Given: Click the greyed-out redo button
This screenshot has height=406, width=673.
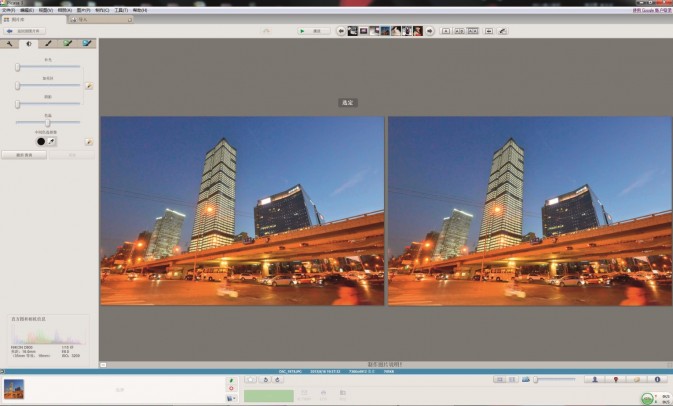Looking at the screenshot, I should 72,155.
